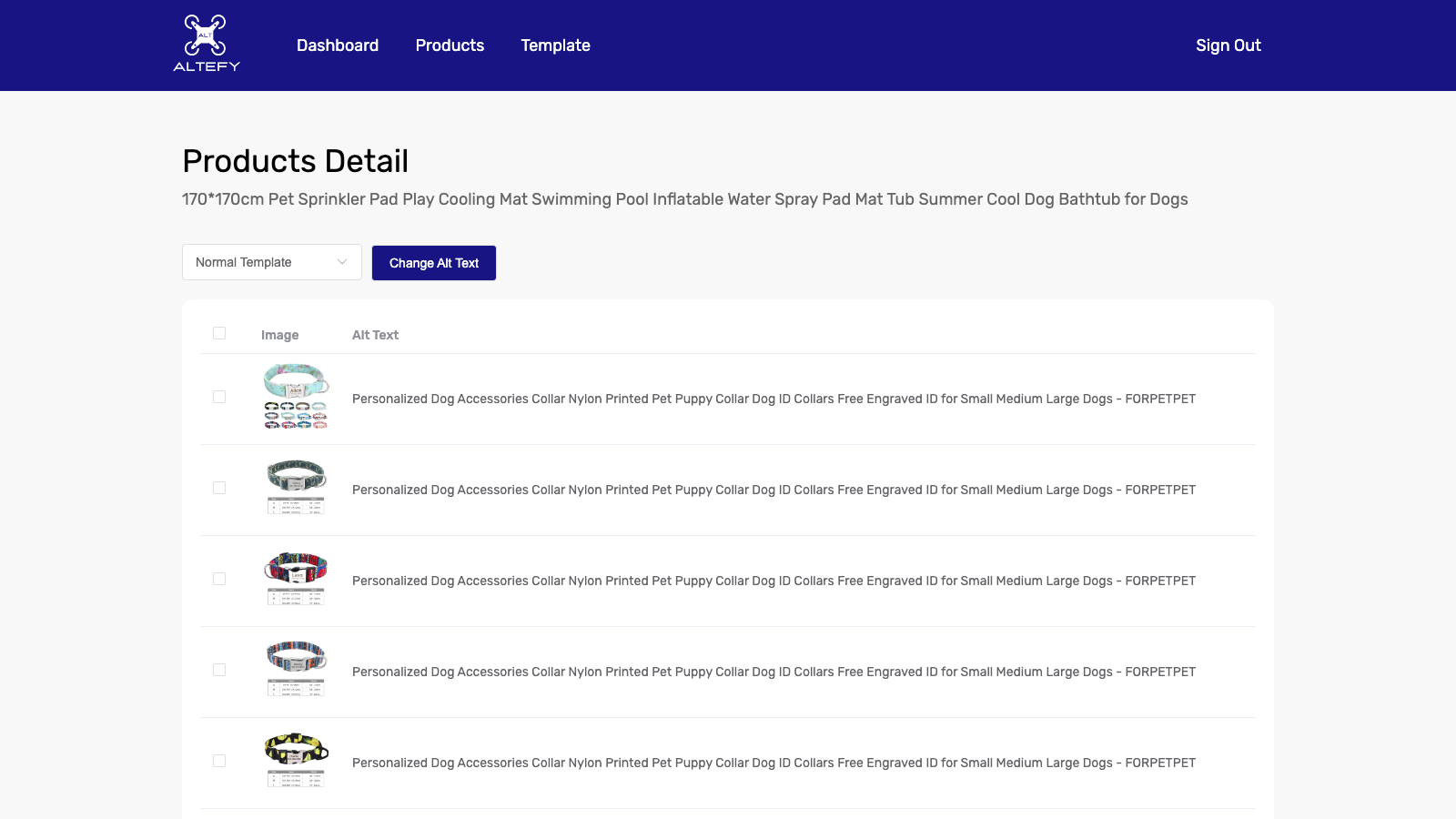Enable the fifth row checkbox

point(219,761)
